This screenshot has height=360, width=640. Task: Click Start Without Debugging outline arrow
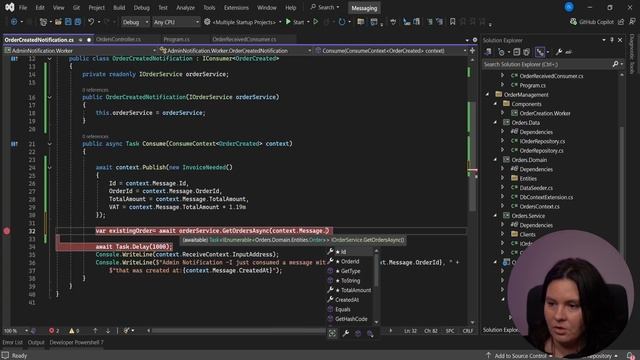pyautogui.click(x=316, y=22)
